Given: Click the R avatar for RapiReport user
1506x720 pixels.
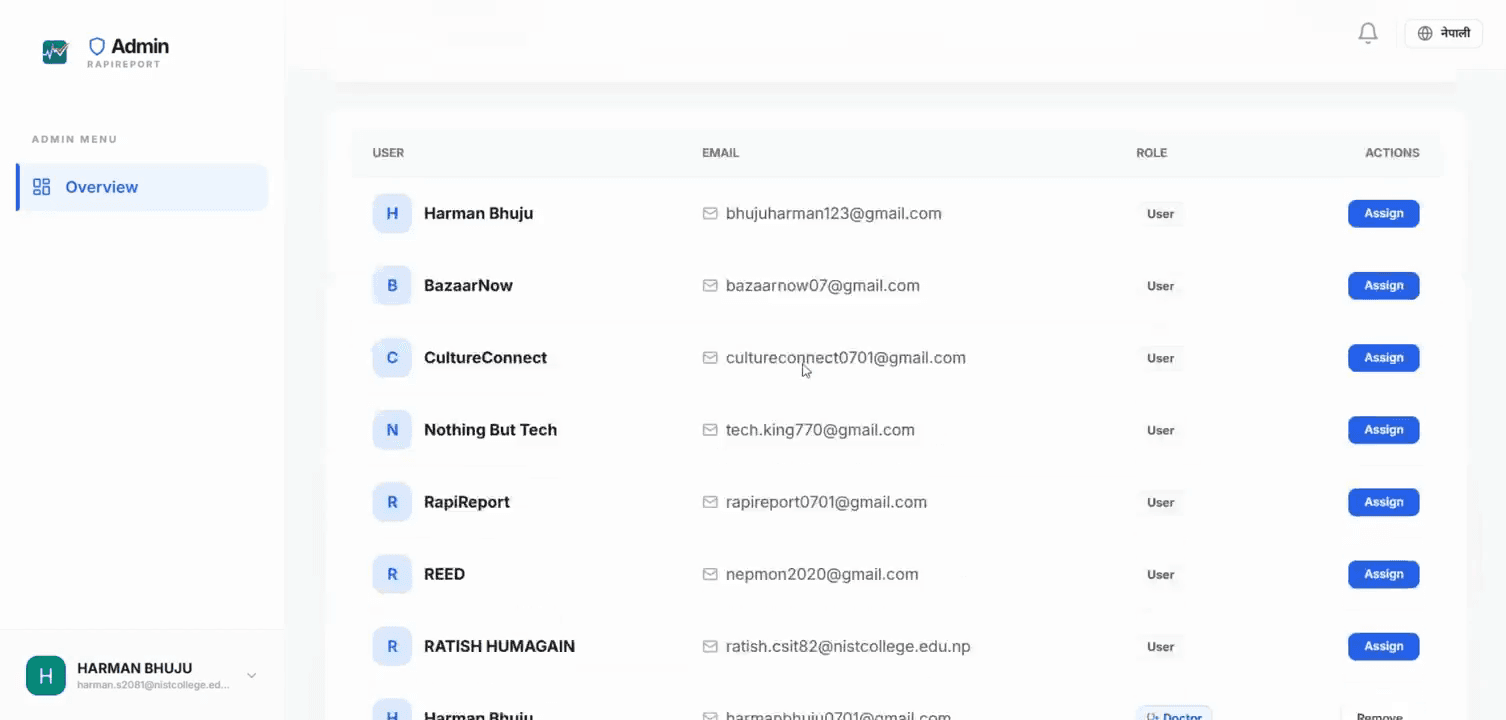Looking at the screenshot, I should (x=392, y=502).
